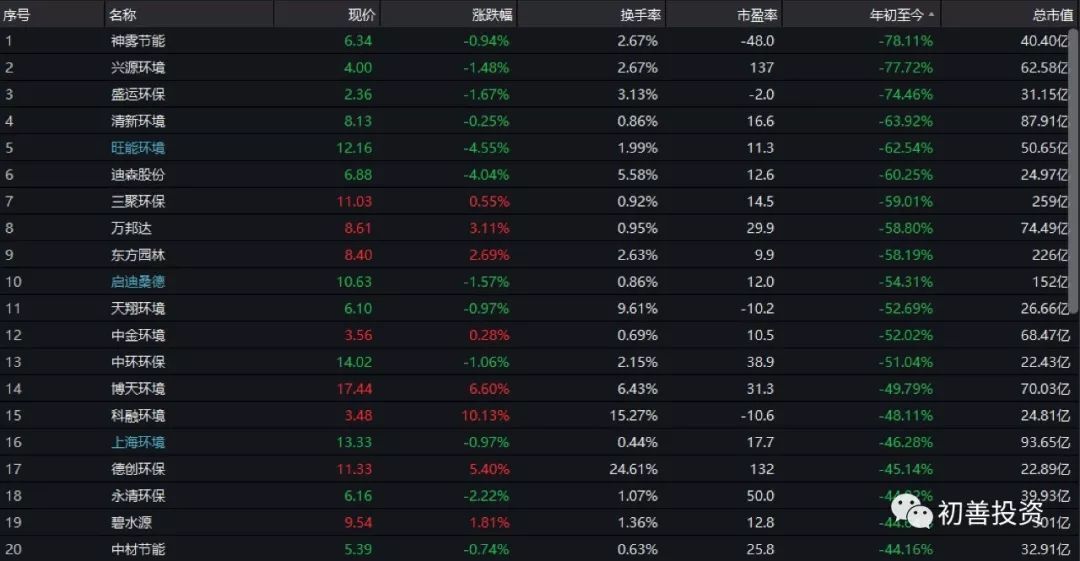This screenshot has height=561, width=1080.
Task: Open stock 博天环境
Action: pos(138,389)
